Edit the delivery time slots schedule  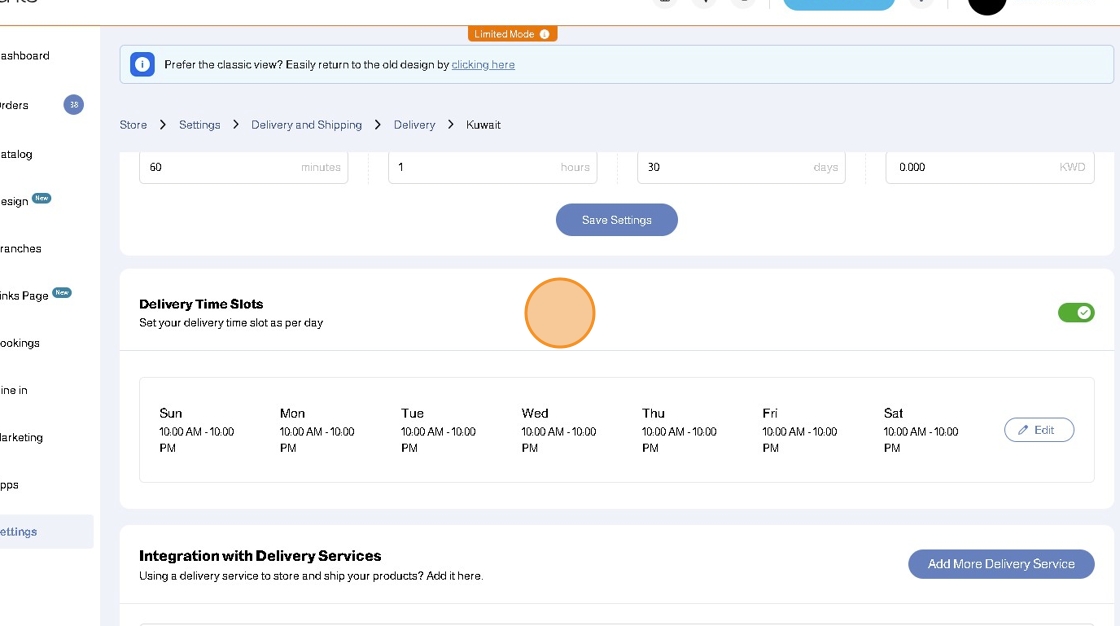[1038, 430]
